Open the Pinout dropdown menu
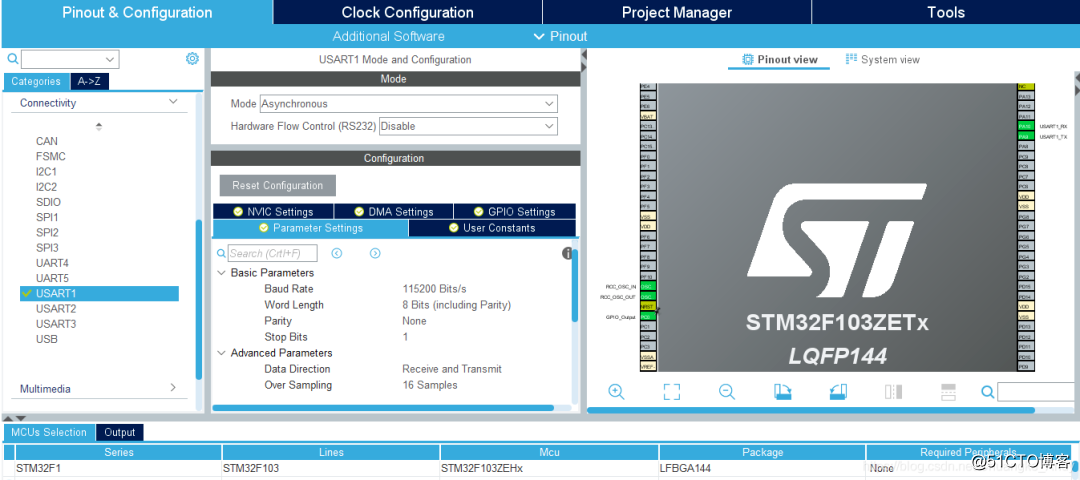Viewport: 1080px width, 480px height. pyautogui.click(x=561, y=36)
